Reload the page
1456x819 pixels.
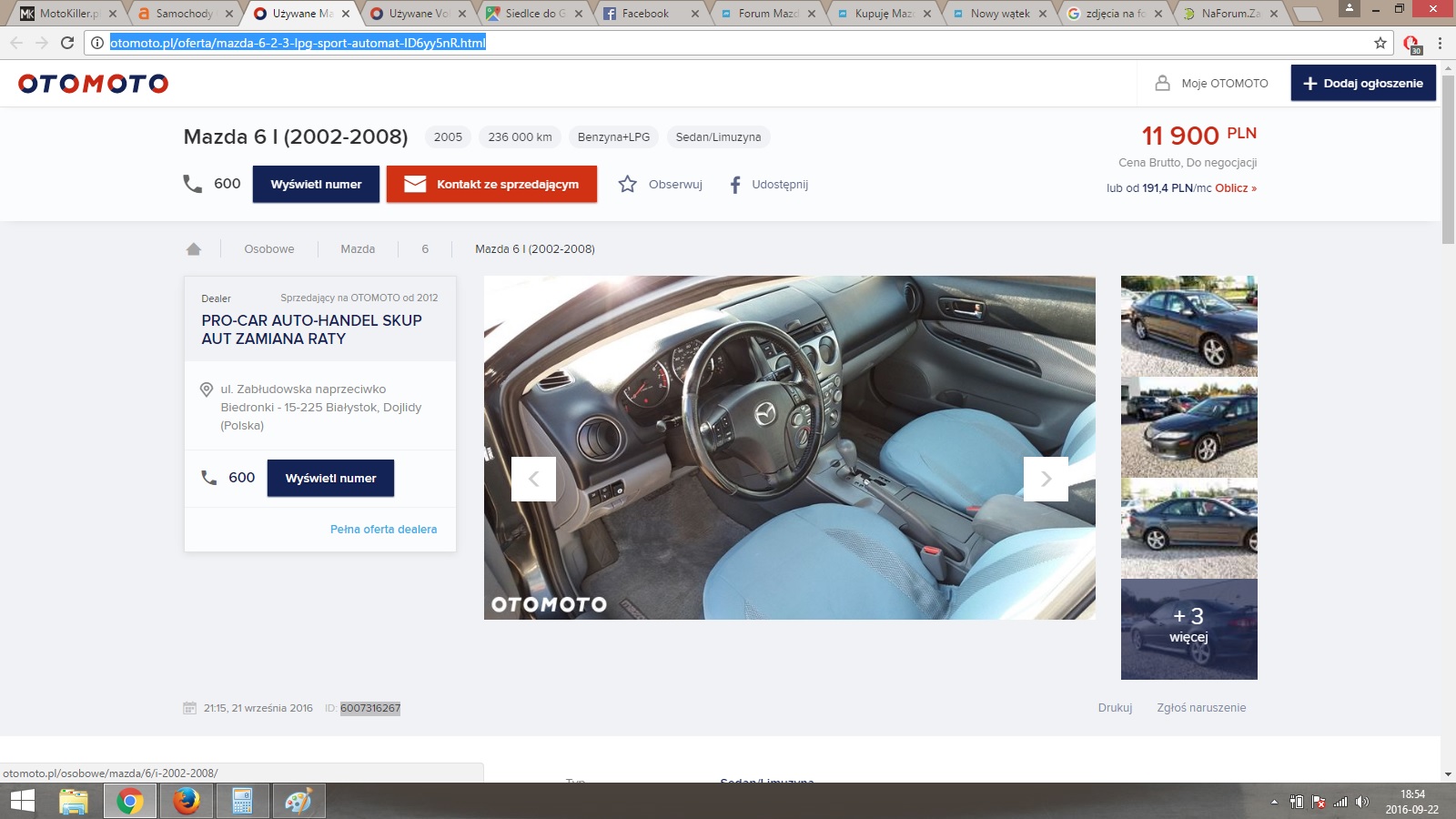click(66, 43)
